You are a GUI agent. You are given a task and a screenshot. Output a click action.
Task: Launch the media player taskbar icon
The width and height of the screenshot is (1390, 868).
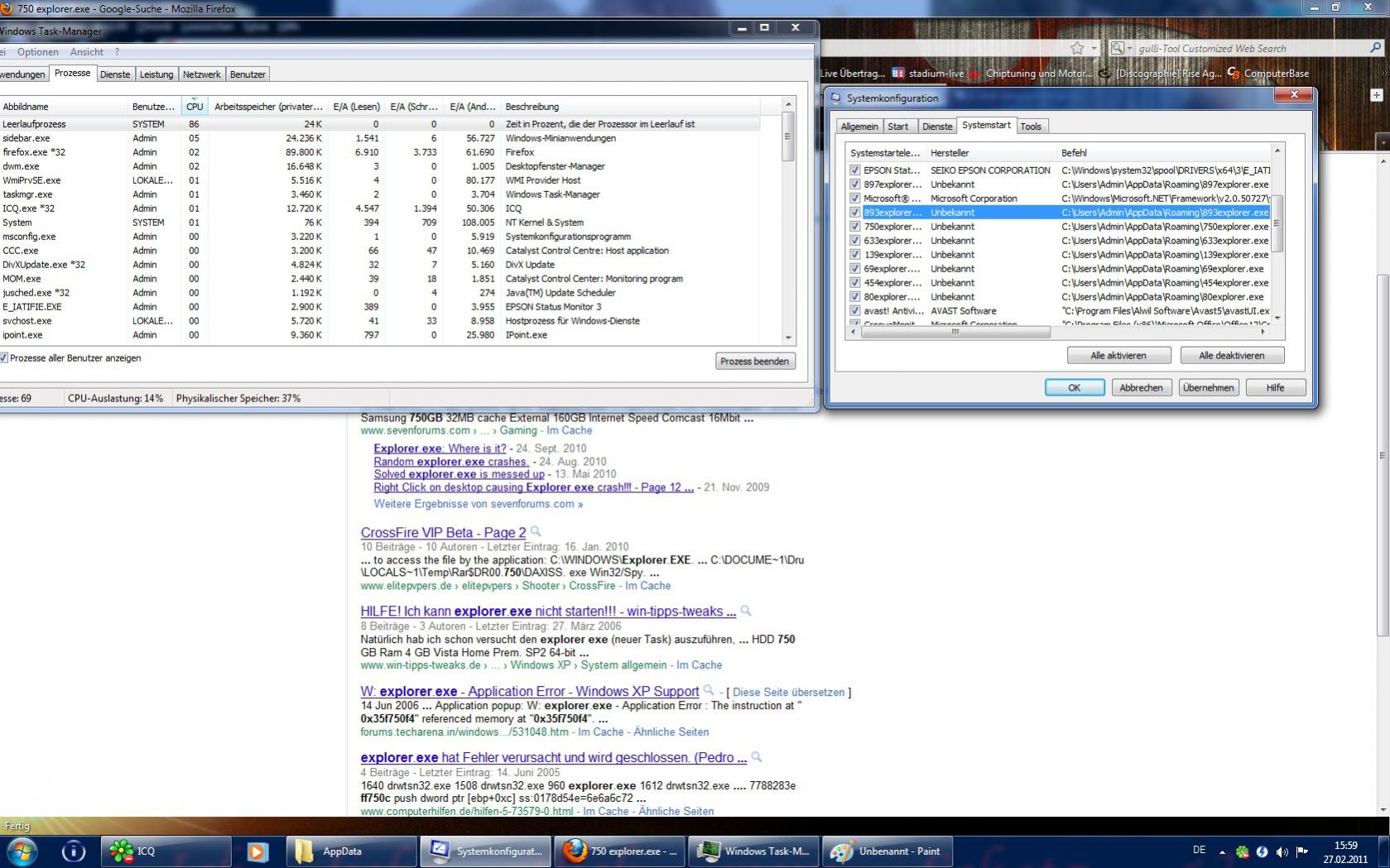click(x=257, y=851)
